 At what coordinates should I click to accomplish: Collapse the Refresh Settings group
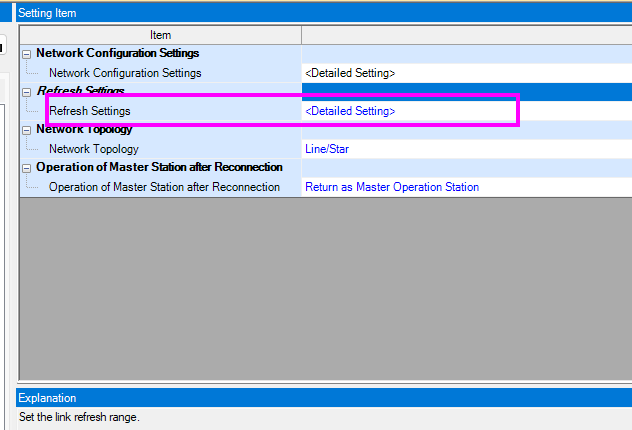(x=27, y=92)
